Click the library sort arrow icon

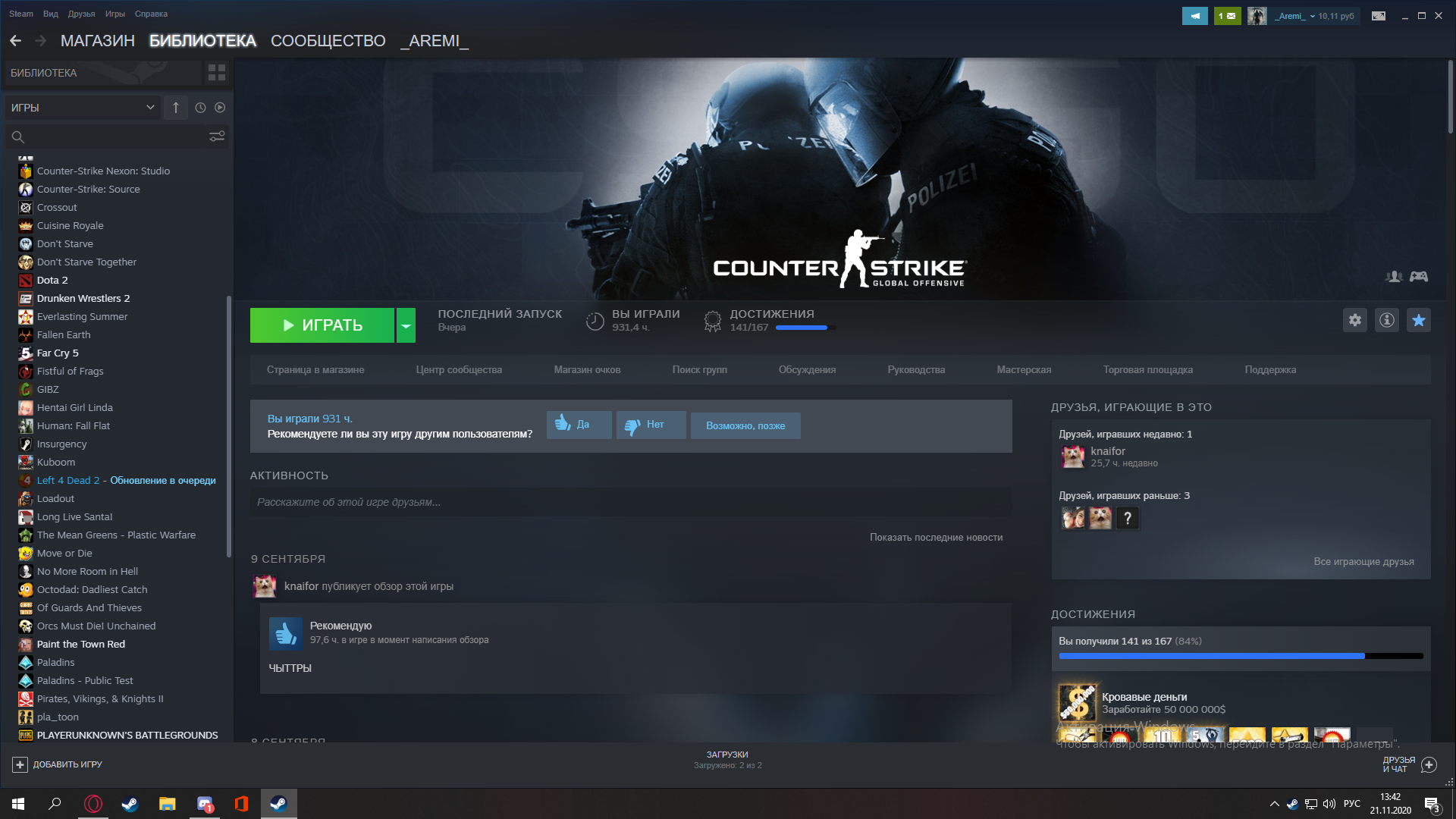point(176,108)
